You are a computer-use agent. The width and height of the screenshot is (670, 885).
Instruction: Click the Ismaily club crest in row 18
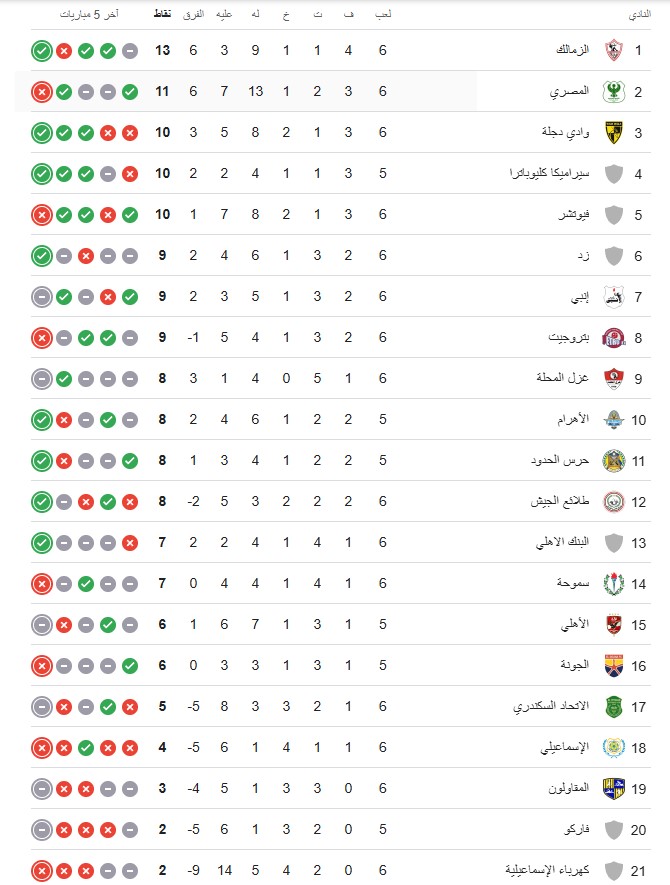(614, 748)
